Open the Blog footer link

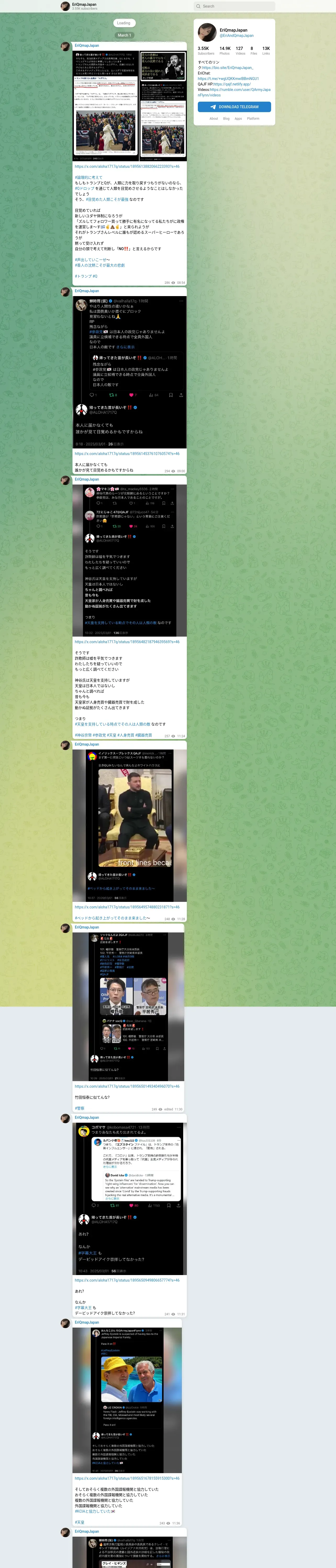click(226, 119)
